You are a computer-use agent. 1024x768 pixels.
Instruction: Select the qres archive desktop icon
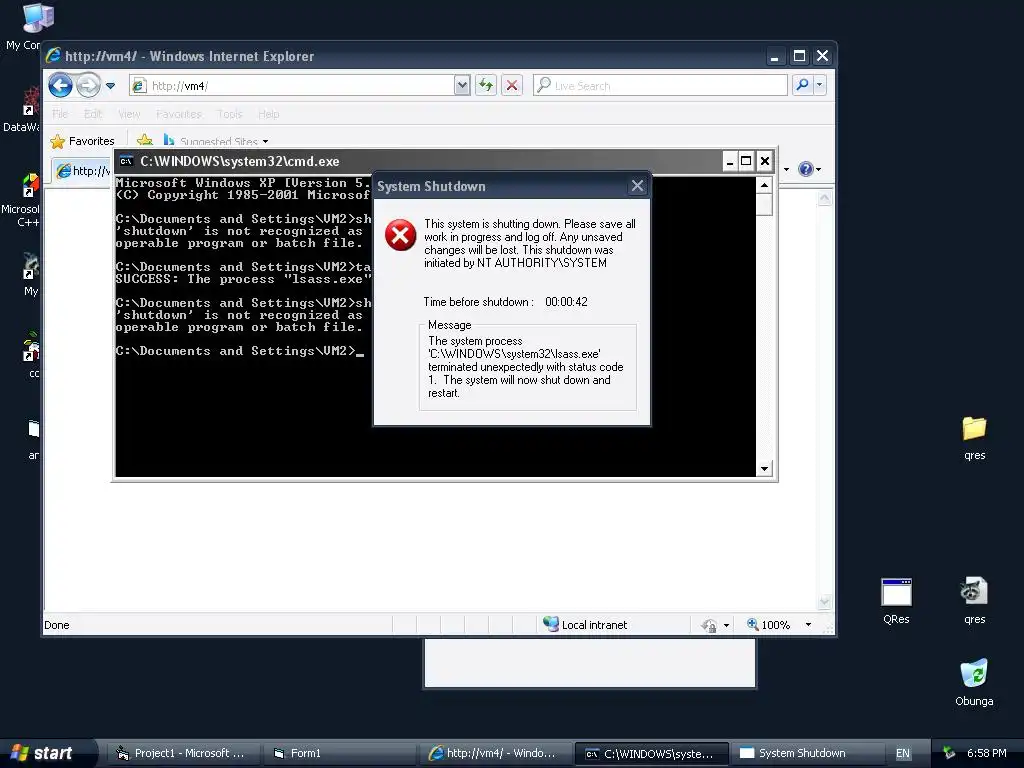pyautogui.click(x=974, y=601)
